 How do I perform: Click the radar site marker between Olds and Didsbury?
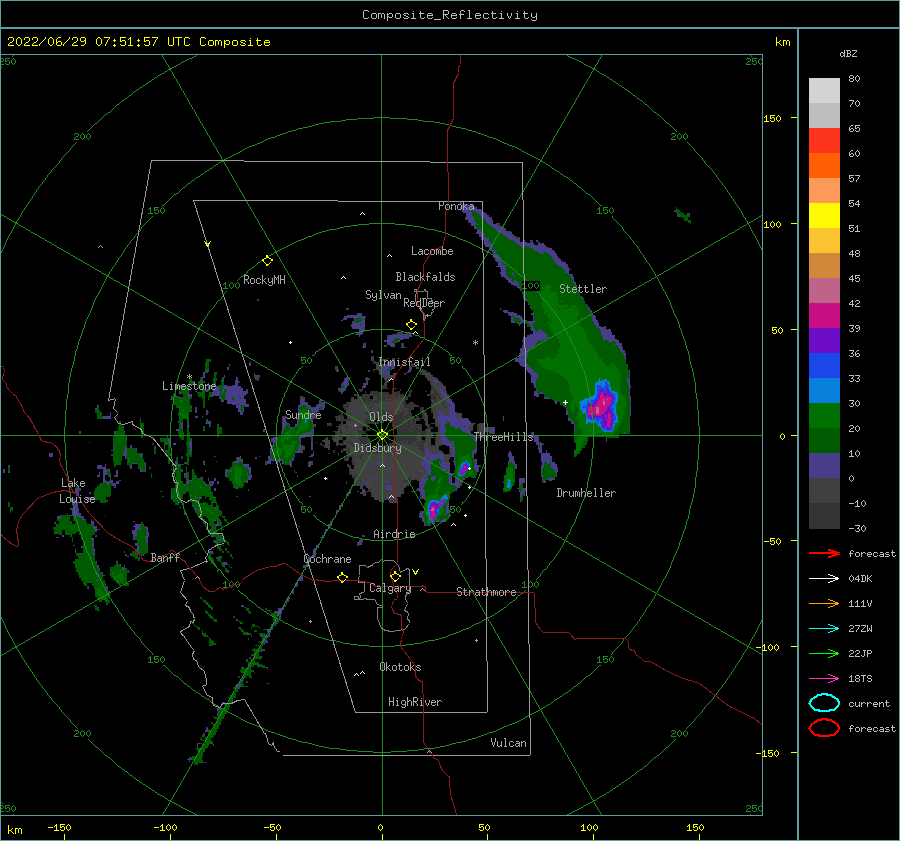point(382,435)
